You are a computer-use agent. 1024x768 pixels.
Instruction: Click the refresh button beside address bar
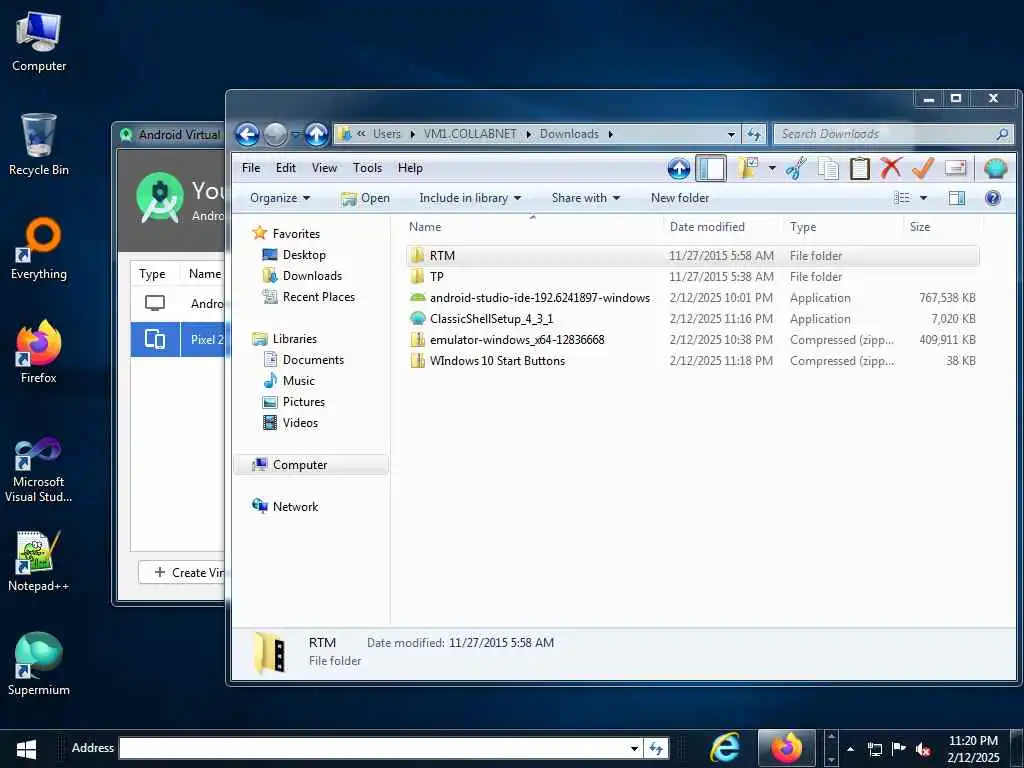[754, 135]
